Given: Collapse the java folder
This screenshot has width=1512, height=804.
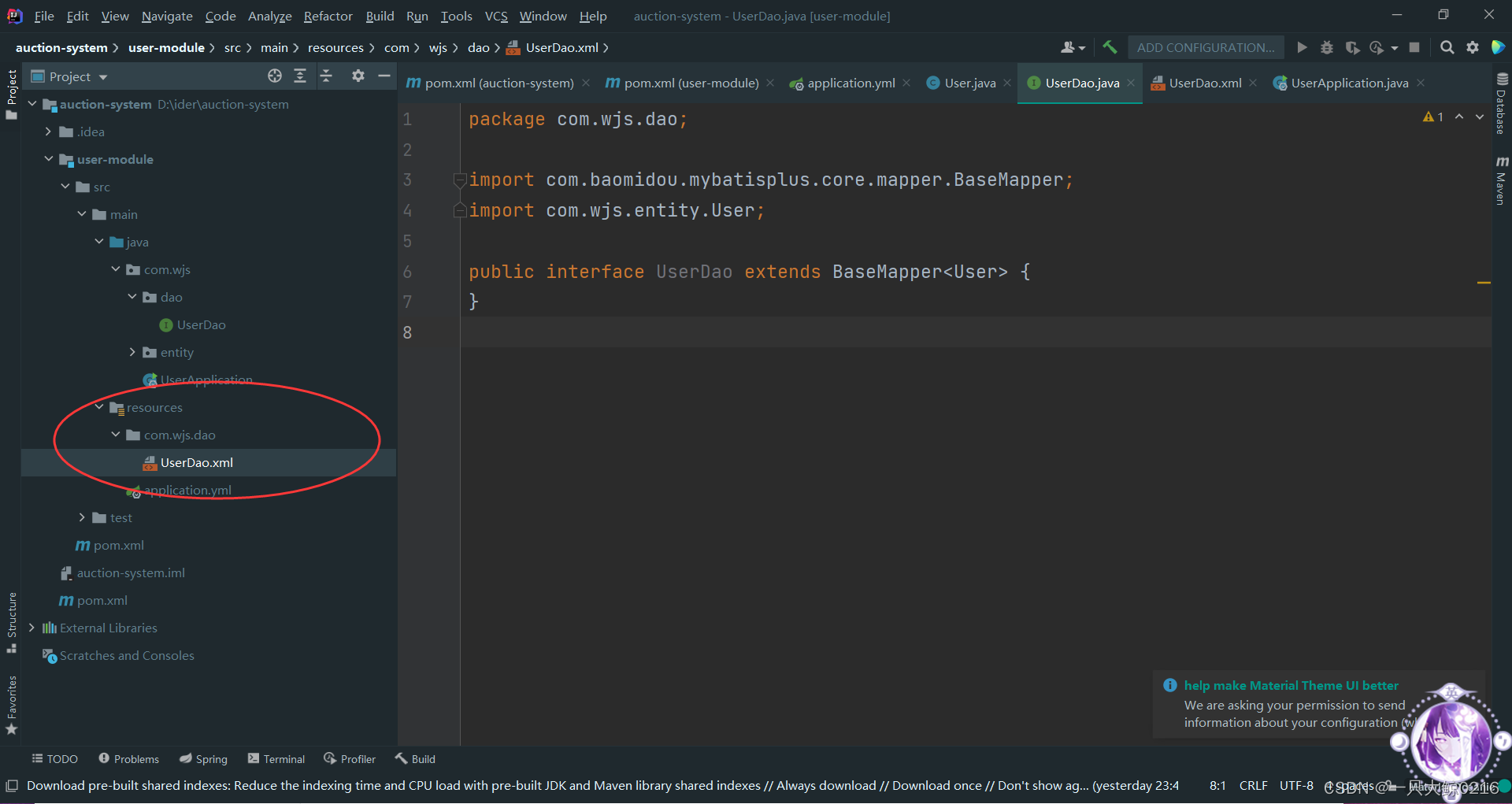Looking at the screenshot, I should click(x=99, y=241).
